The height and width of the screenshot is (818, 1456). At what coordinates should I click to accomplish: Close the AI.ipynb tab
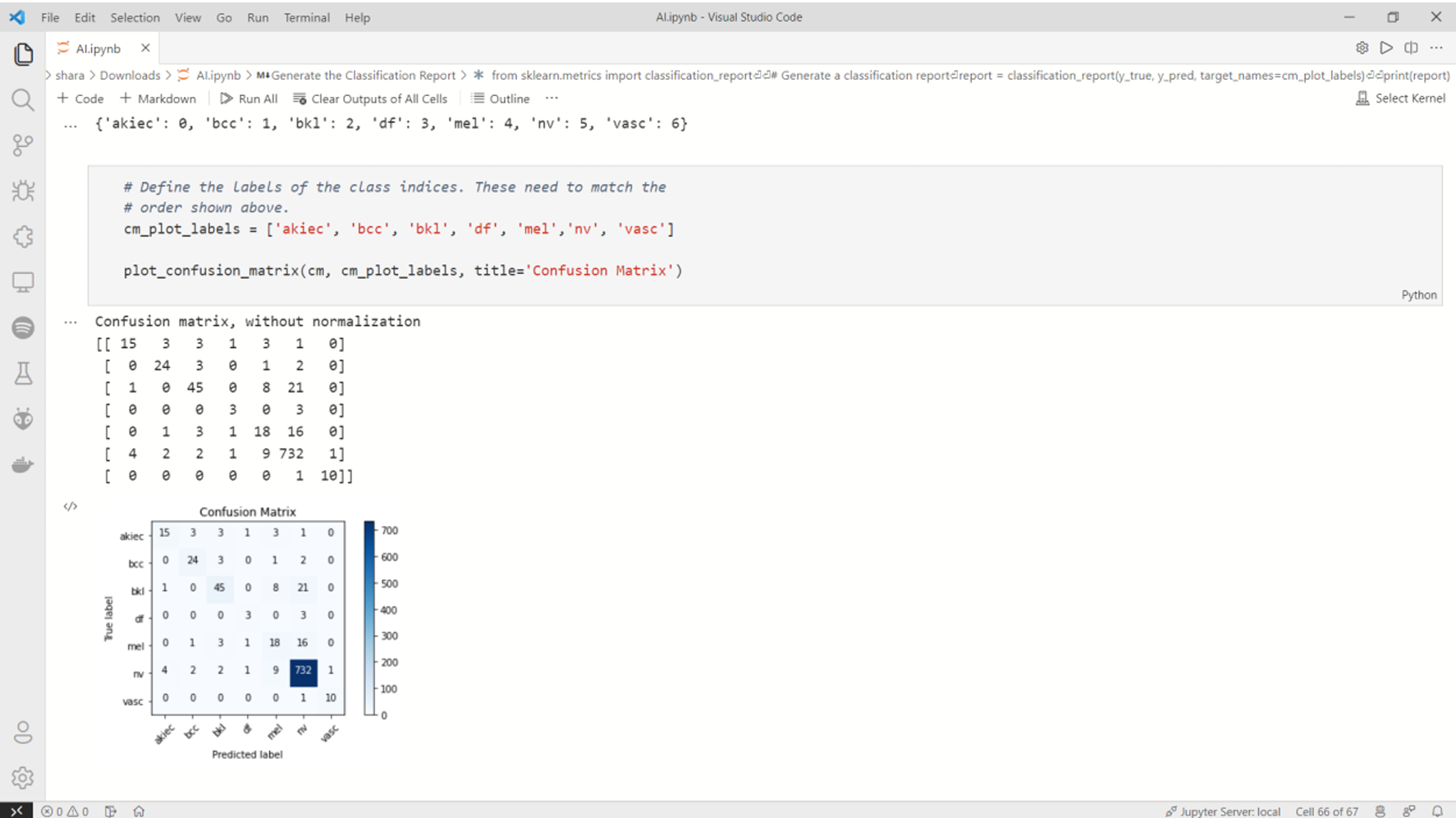tap(145, 48)
